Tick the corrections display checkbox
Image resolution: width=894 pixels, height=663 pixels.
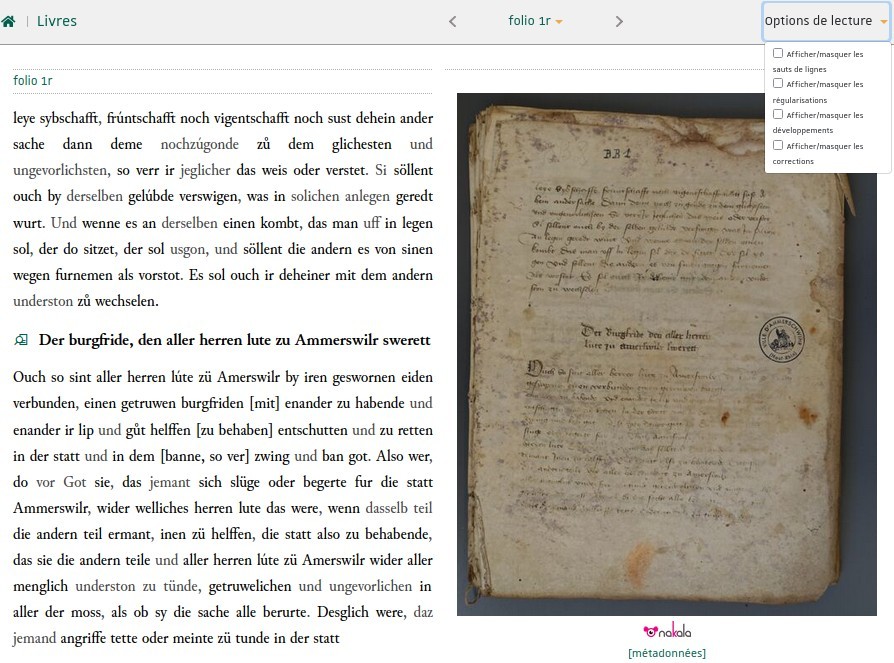778,145
